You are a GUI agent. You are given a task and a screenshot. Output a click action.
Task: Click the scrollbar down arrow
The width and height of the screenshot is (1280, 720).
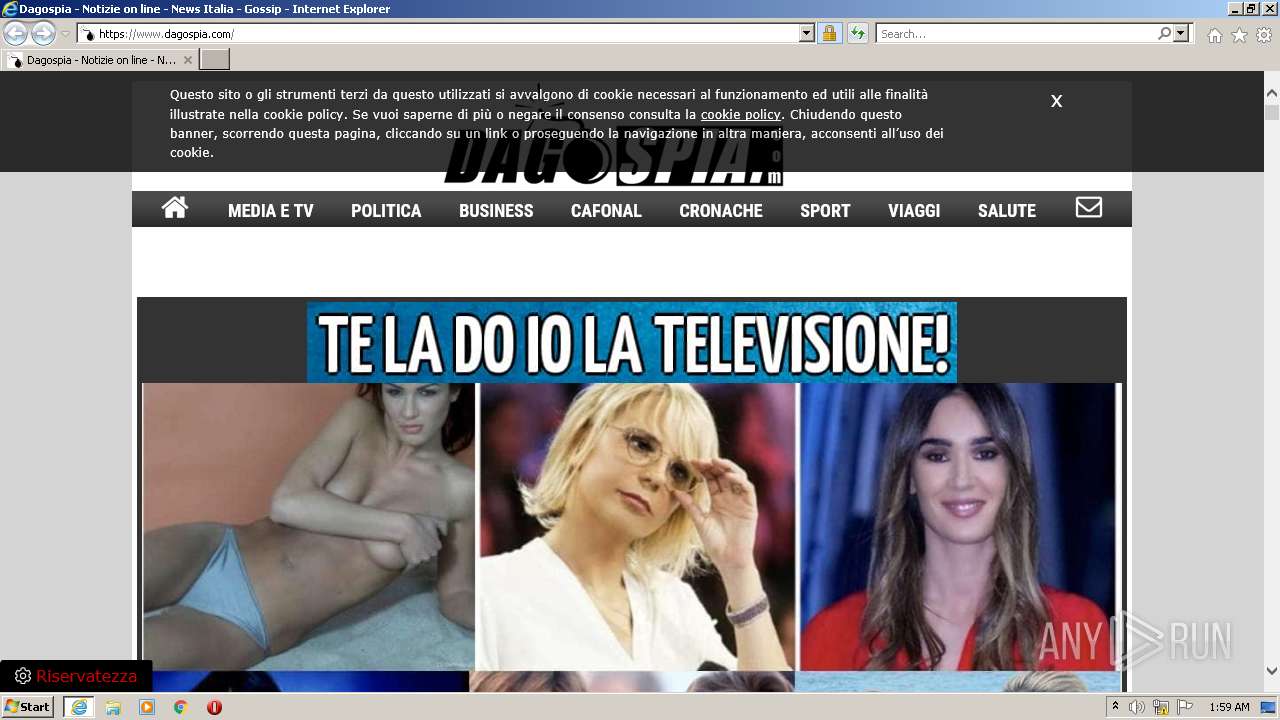click(1272, 672)
